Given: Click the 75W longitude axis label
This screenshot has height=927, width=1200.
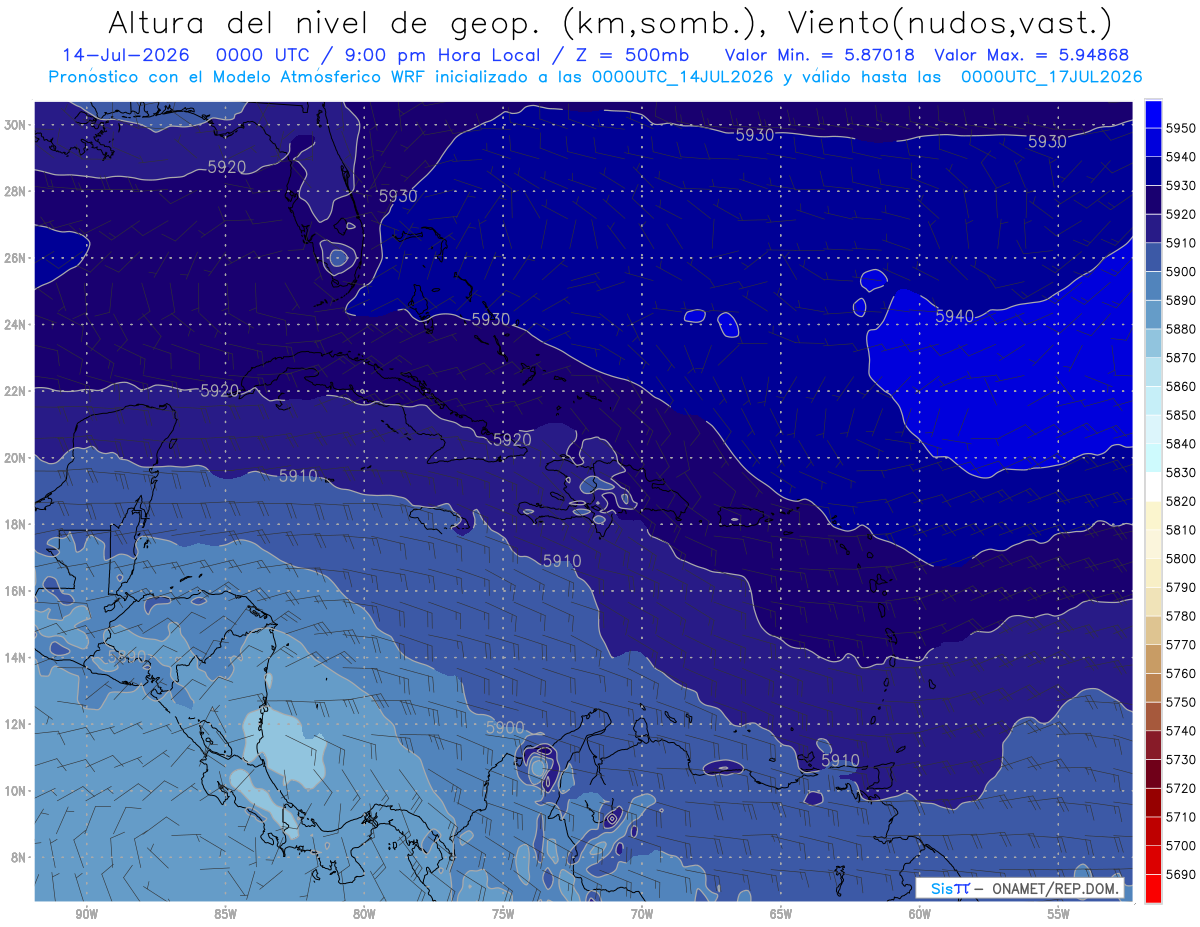Looking at the screenshot, I should click(503, 913).
